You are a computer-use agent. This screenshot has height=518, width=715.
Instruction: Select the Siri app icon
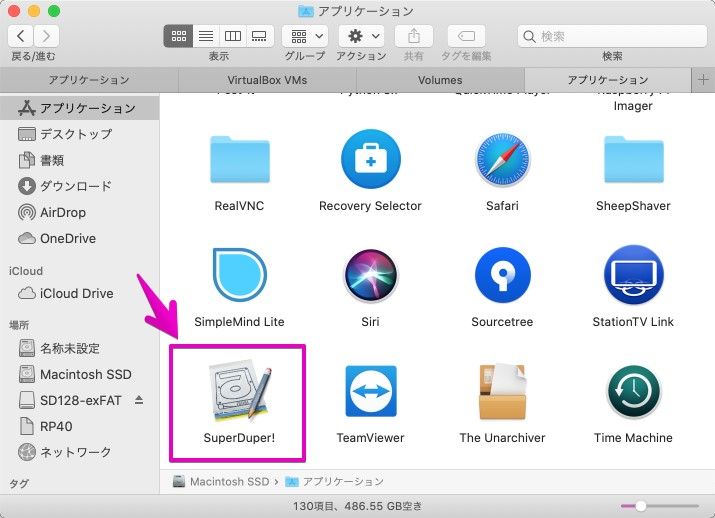click(371, 275)
